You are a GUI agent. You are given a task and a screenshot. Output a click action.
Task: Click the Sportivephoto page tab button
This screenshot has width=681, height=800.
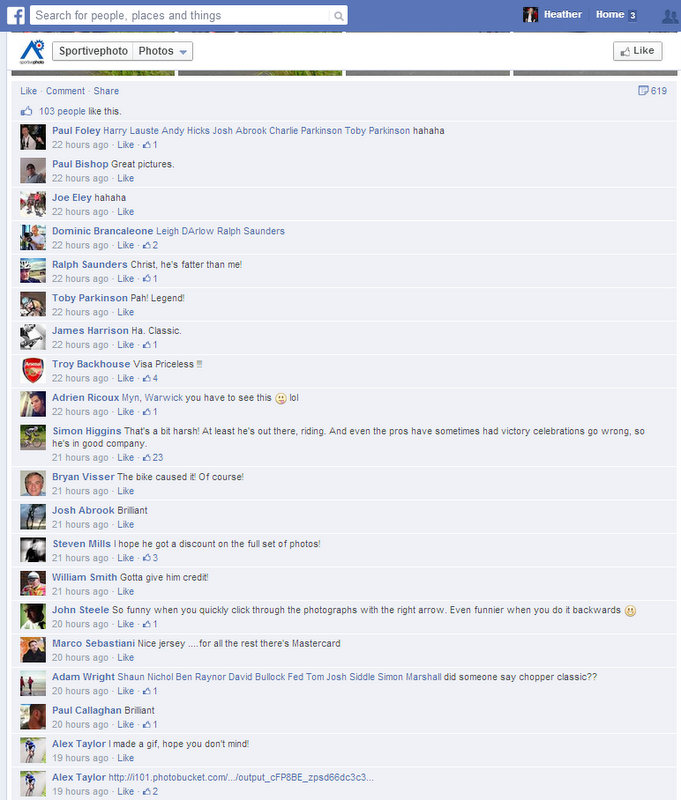tap(93, 51)
